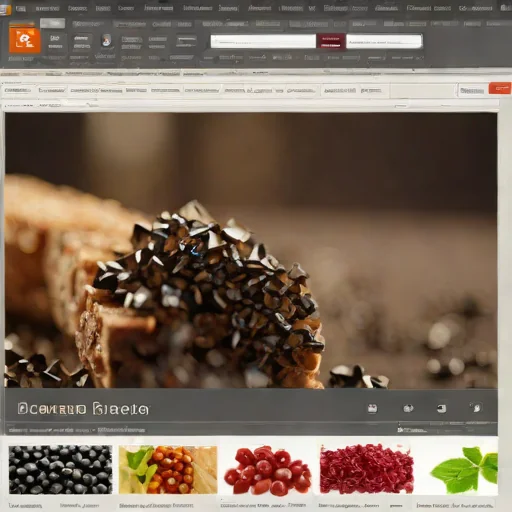Click the ribbon icon with horizontal lines beside the search field
The image size is (512, 512).
tap(186, 42)
